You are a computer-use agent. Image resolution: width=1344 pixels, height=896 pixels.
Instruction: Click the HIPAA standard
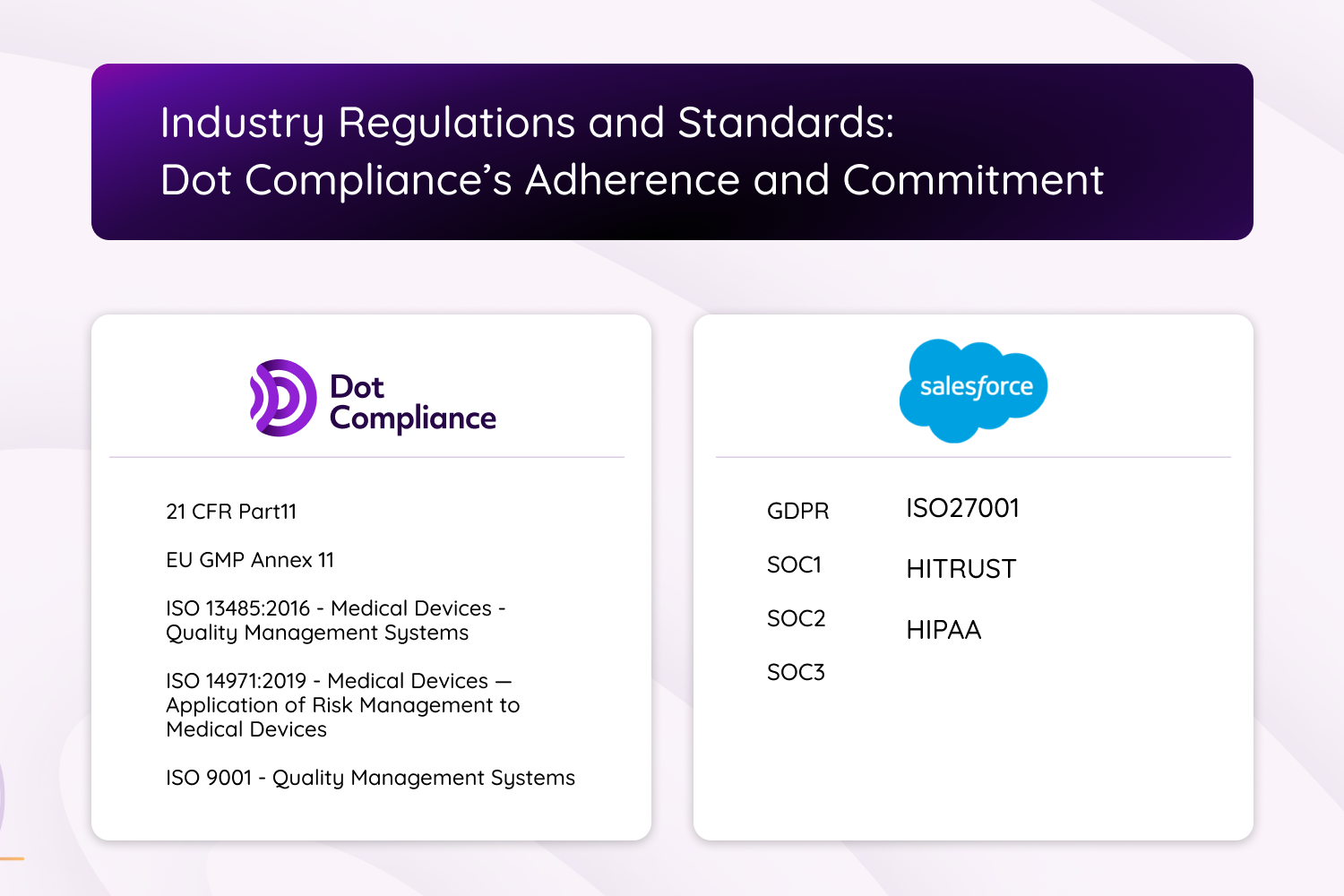(x=943, y=630)
